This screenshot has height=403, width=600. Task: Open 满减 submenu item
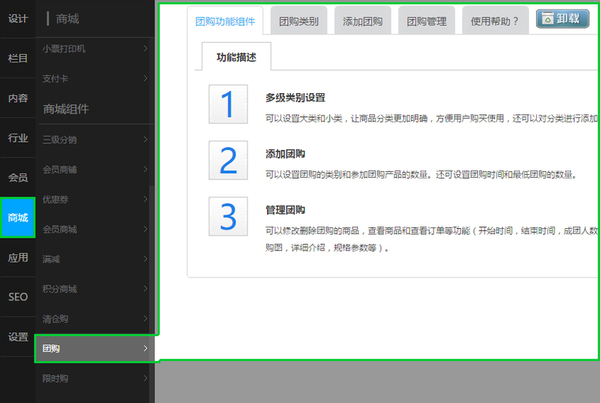[x=95, y=259]
